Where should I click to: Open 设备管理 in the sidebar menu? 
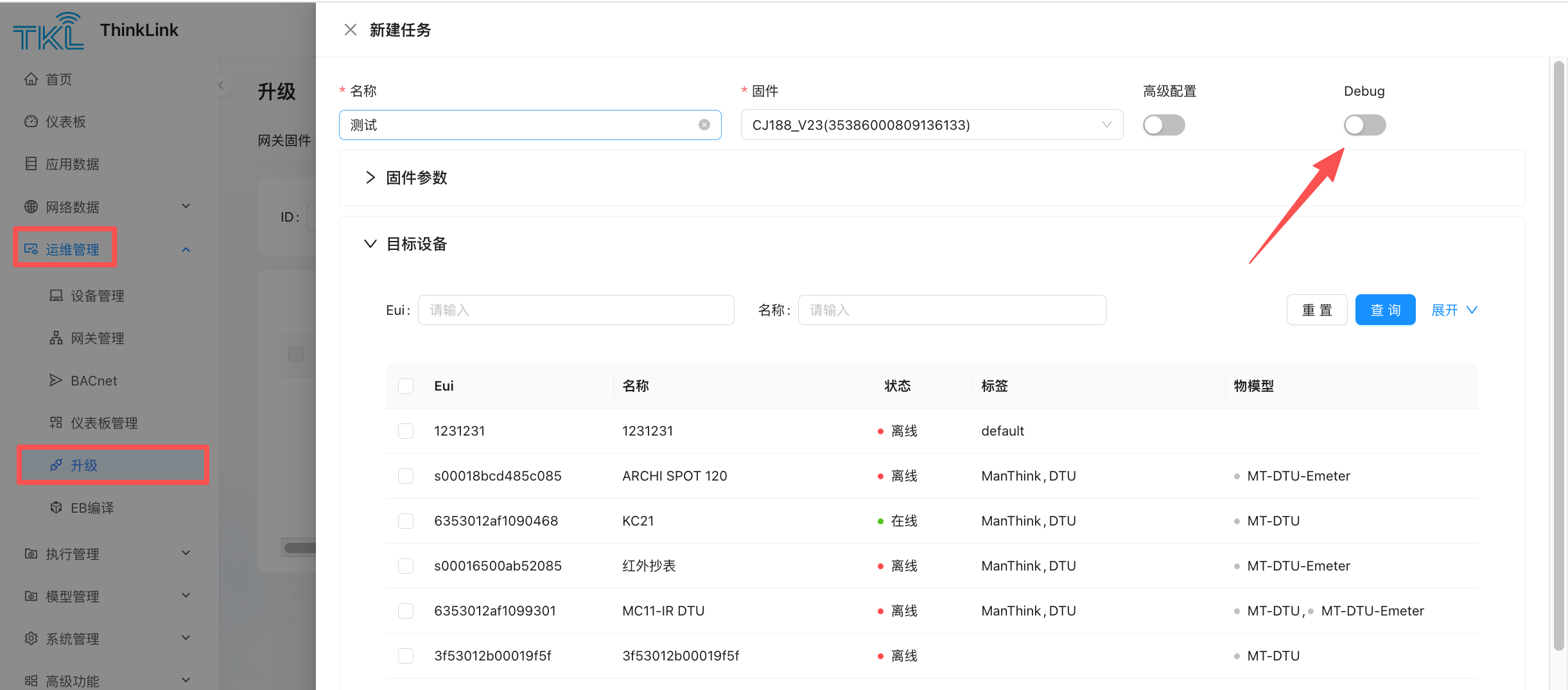click(97, 296)
